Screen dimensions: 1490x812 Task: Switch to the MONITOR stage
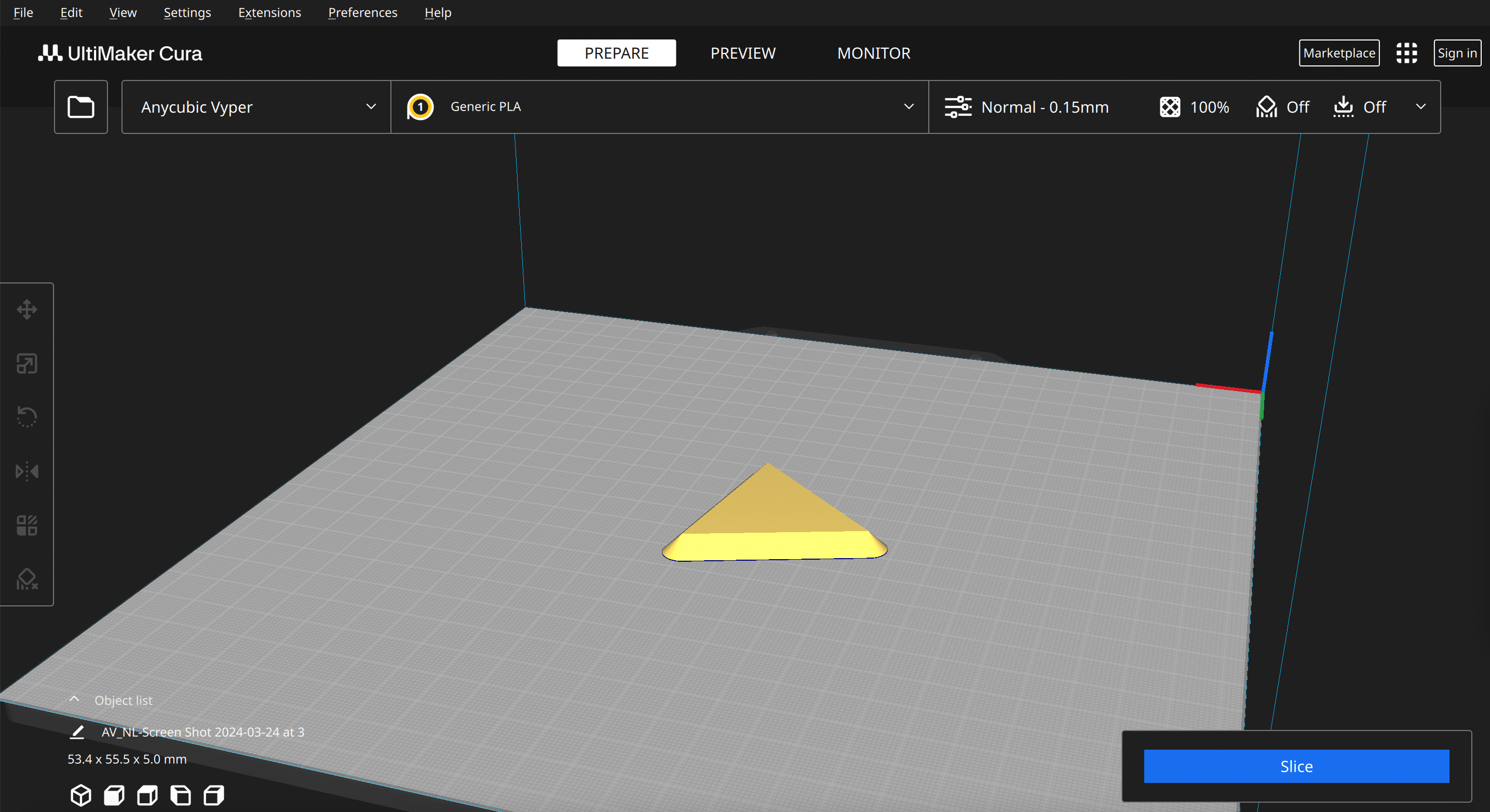873,53
